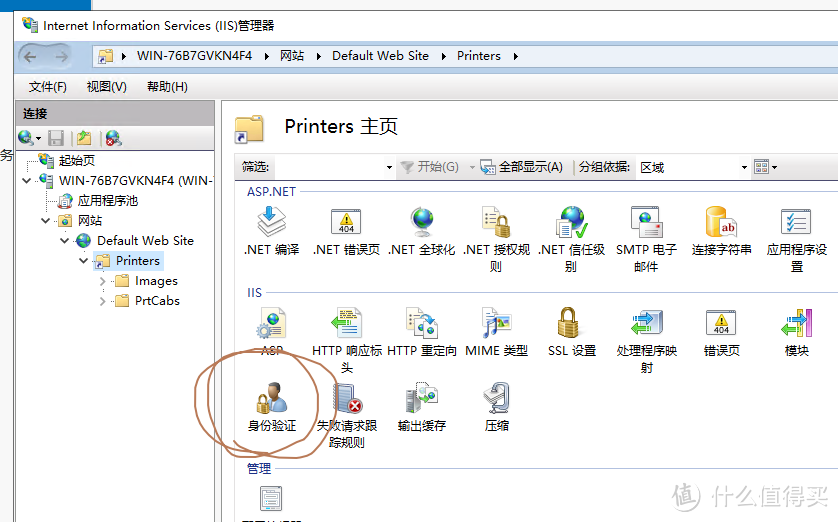The height and width of the screenshot is (522, 838).
Task: Click Default Web Site in the breadcrumb
Action: (x=380, y=56)
